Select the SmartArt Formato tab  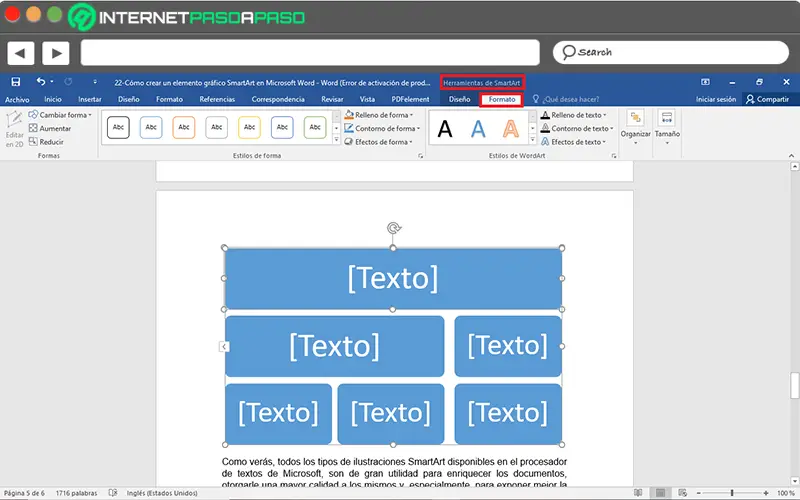pyautogui.click(x=502, y=99)
